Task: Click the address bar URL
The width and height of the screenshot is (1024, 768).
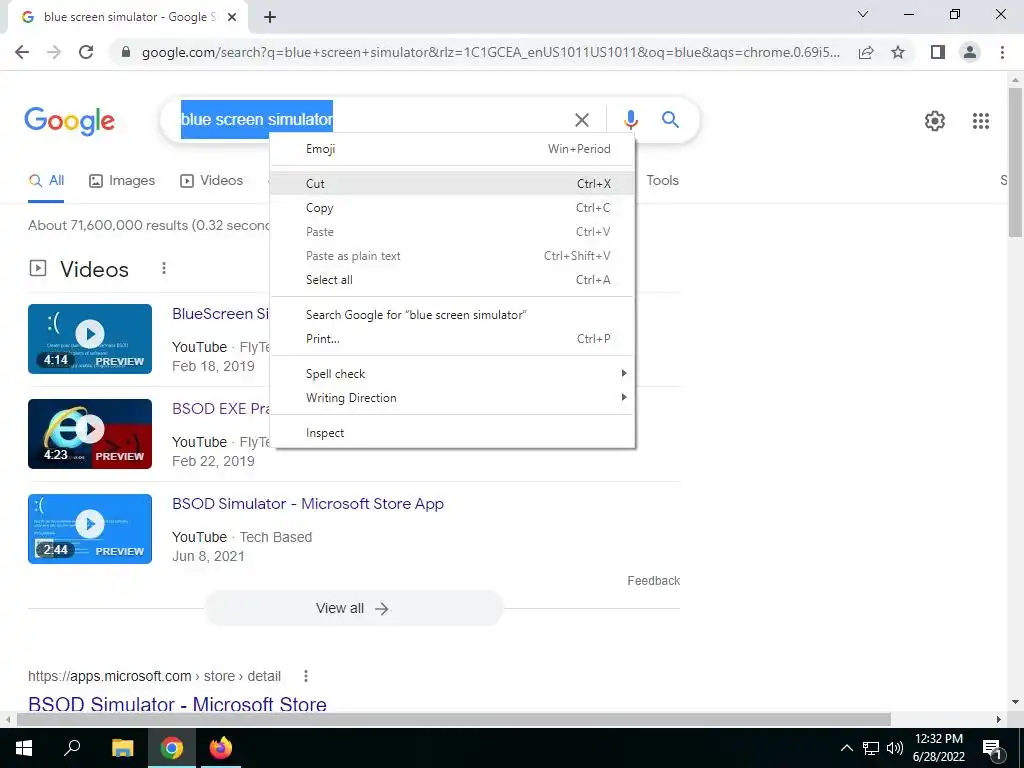Action: pyautogui.click(x=490, y=52)
